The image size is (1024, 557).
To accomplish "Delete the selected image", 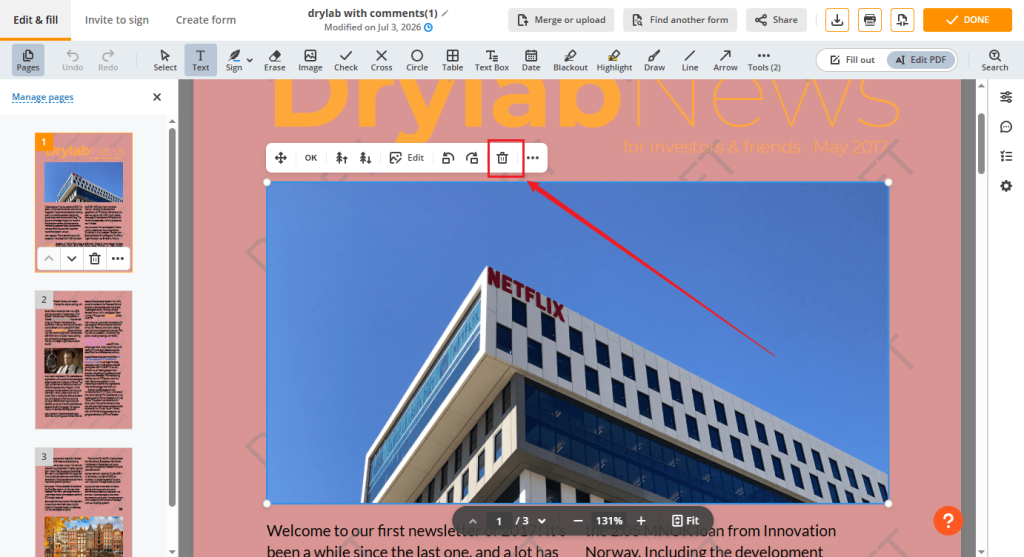I will [x=502, y=158].
